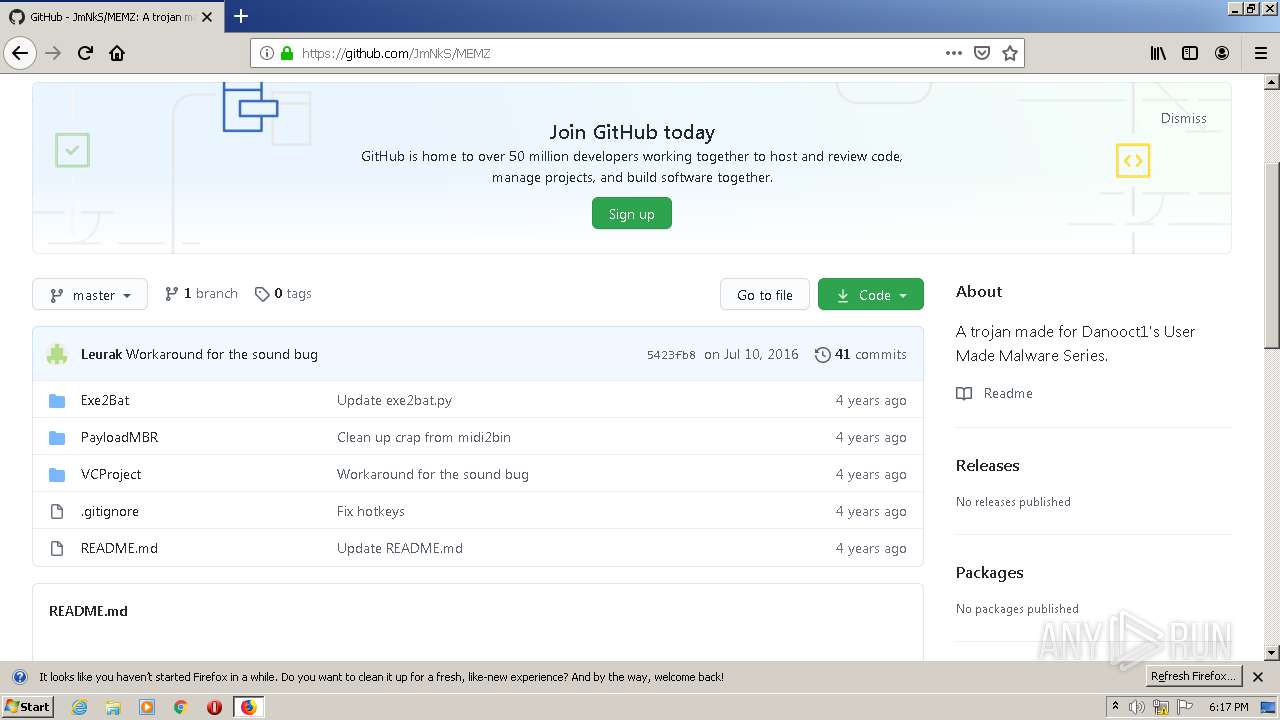
Task: Open the site information icon in the address bar
Action: pos(267,53)
